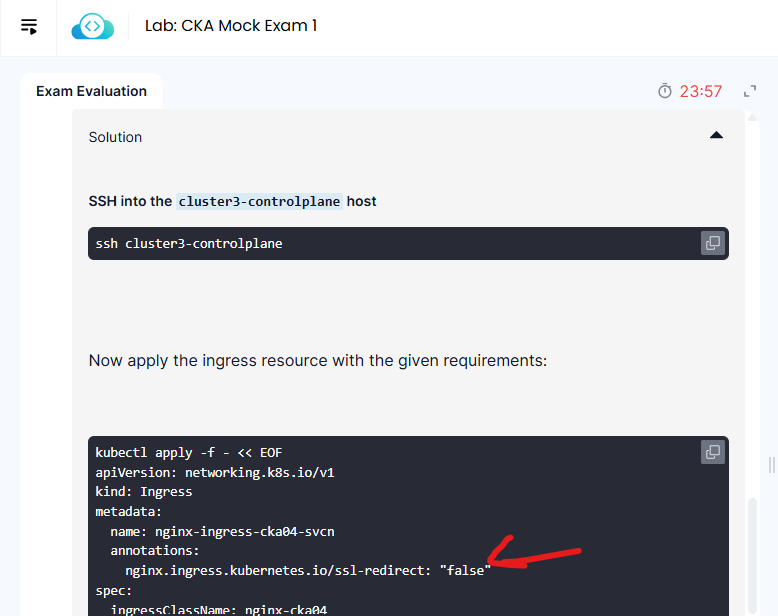Click inside the ssh command code block
This screenshot has height=616, width=778.
point(400,243)
